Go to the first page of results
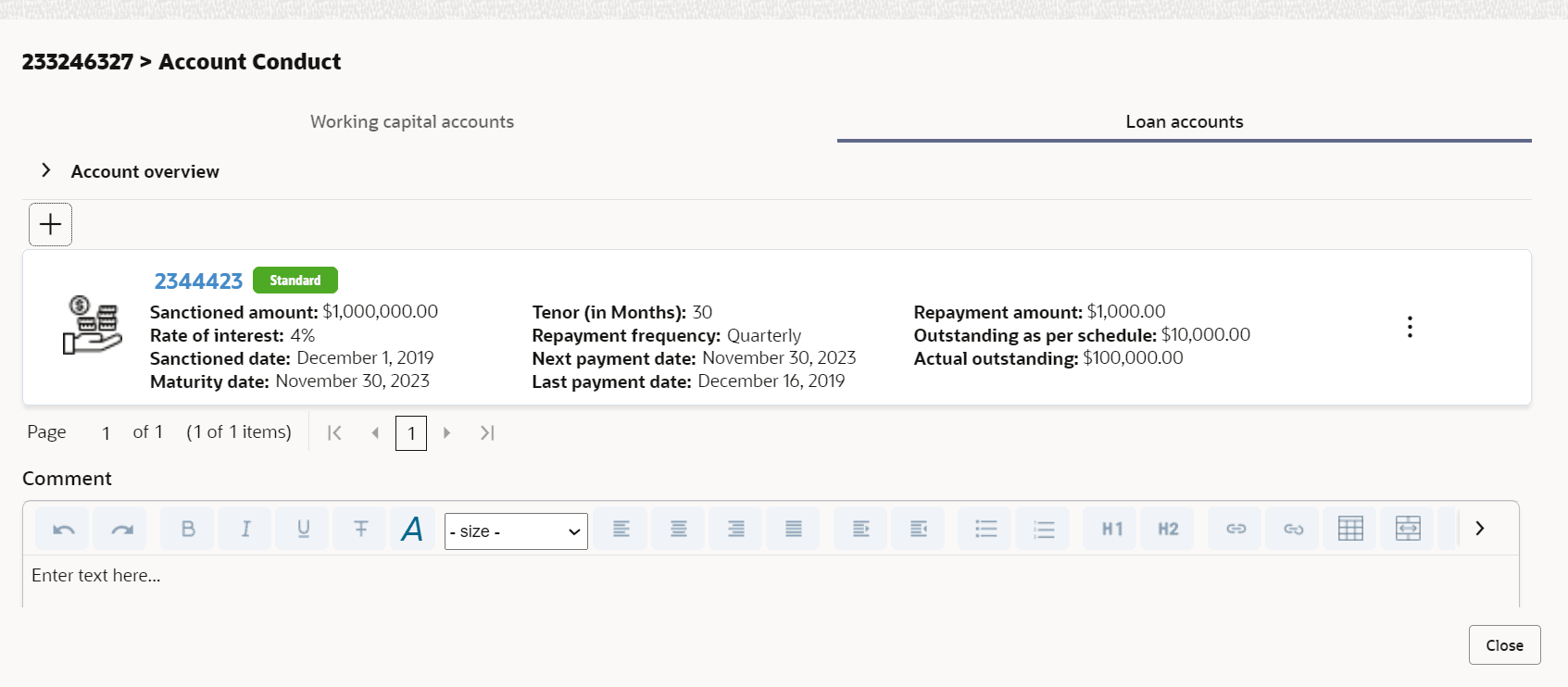Image resolution: width=1568 pixels, height=687 pixels. (334, 432)
